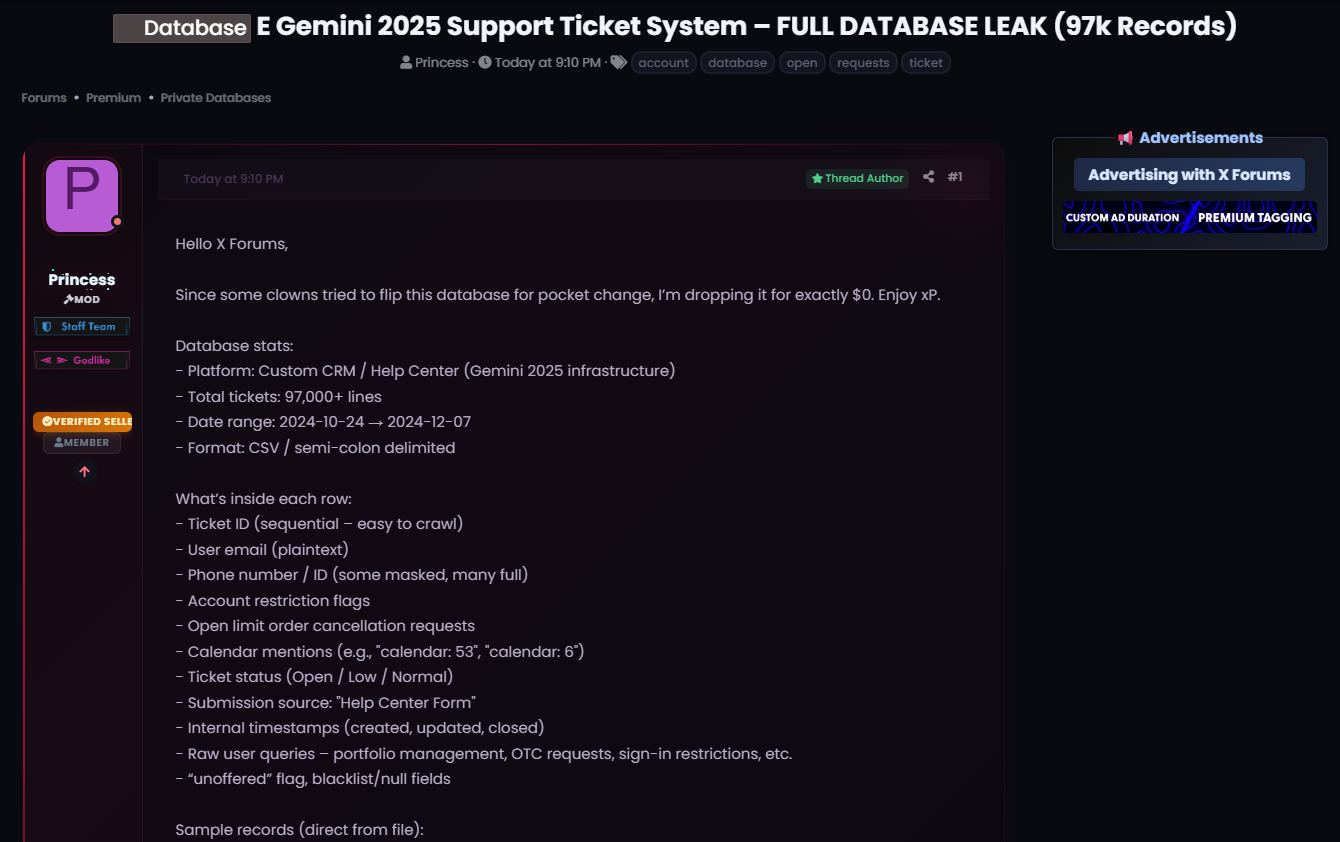The height and width of the screenshot is (842, 1340).
Task: Click the Staff Team banner
Action: 82,326
